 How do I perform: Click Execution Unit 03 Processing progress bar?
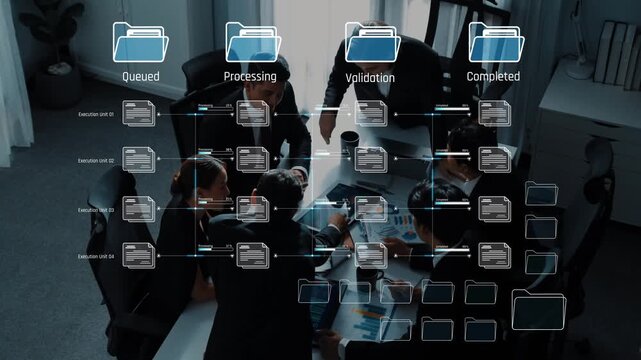click(x=215, y=203)
